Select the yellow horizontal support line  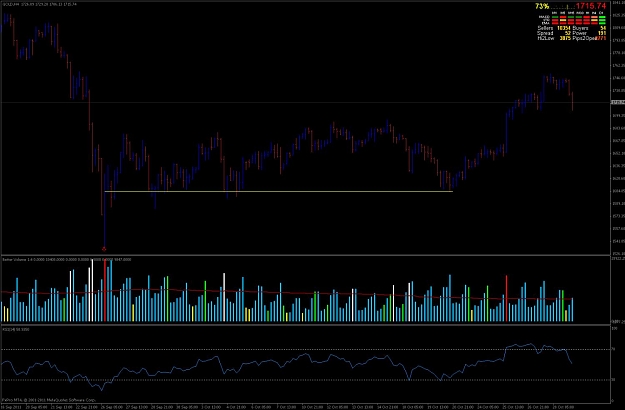(278, 192)
